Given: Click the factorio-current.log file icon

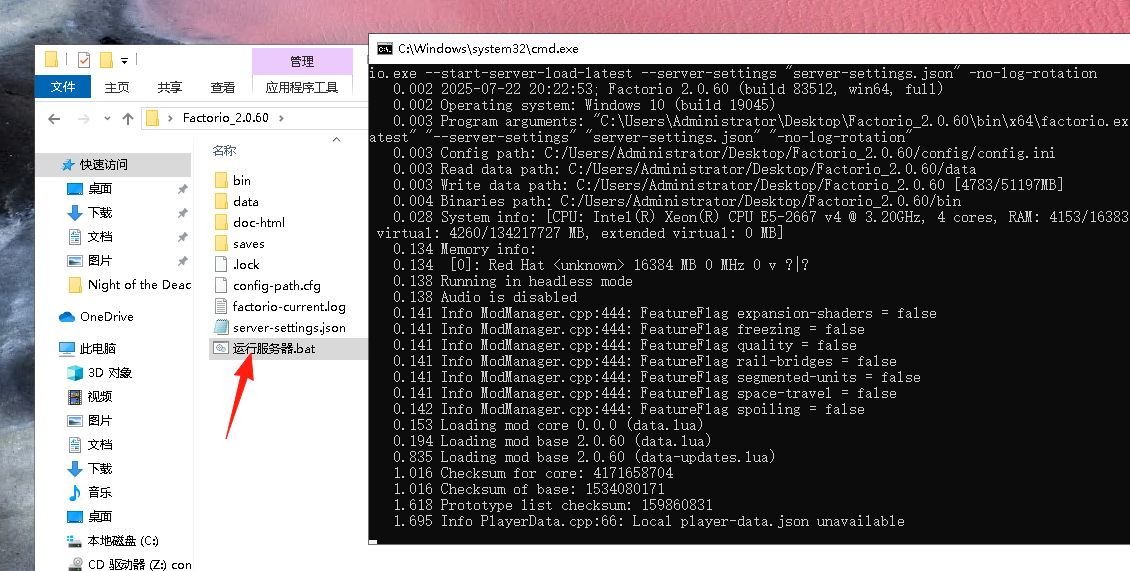Looking at the screenshot, I should tap(221, 306).
